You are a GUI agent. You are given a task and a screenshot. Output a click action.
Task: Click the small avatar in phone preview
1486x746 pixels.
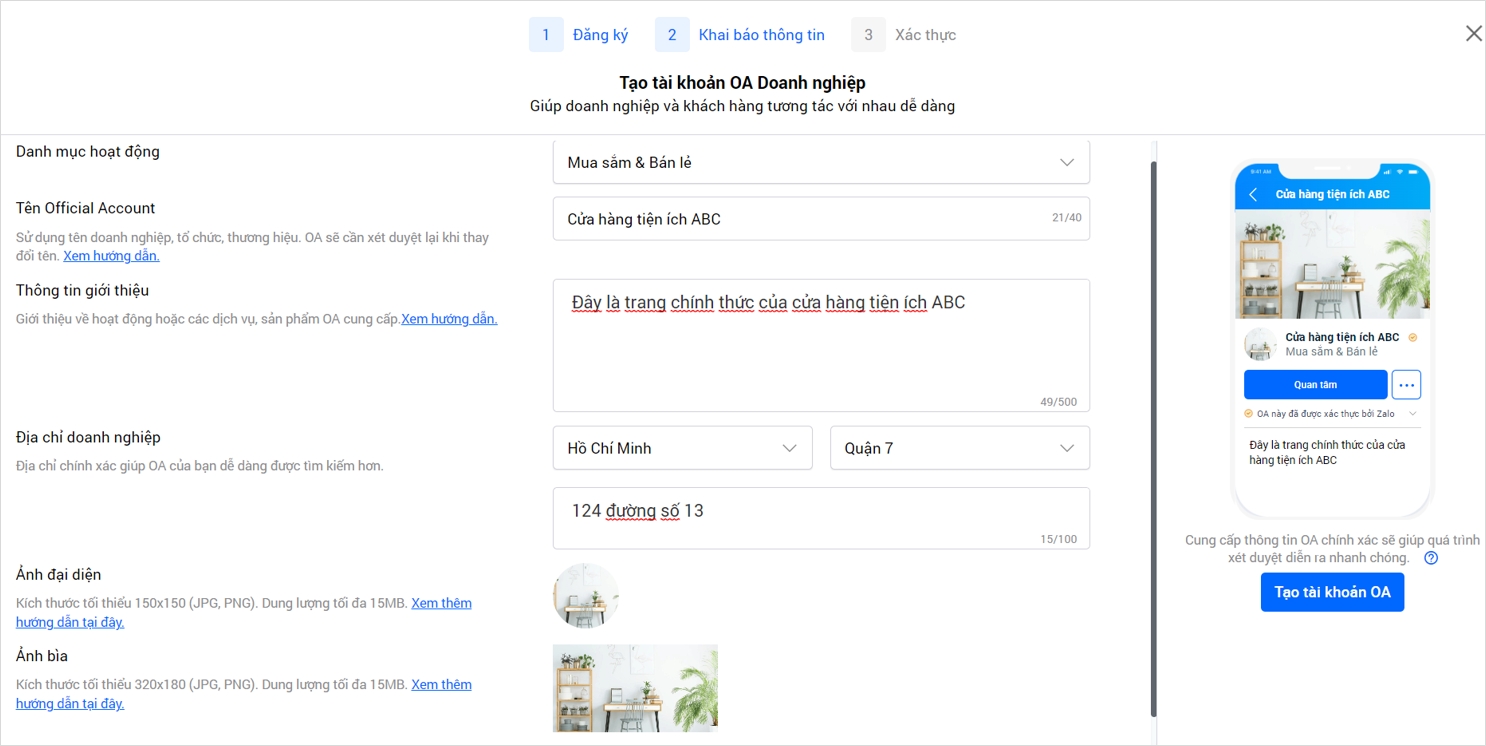tap(1261, 345)
